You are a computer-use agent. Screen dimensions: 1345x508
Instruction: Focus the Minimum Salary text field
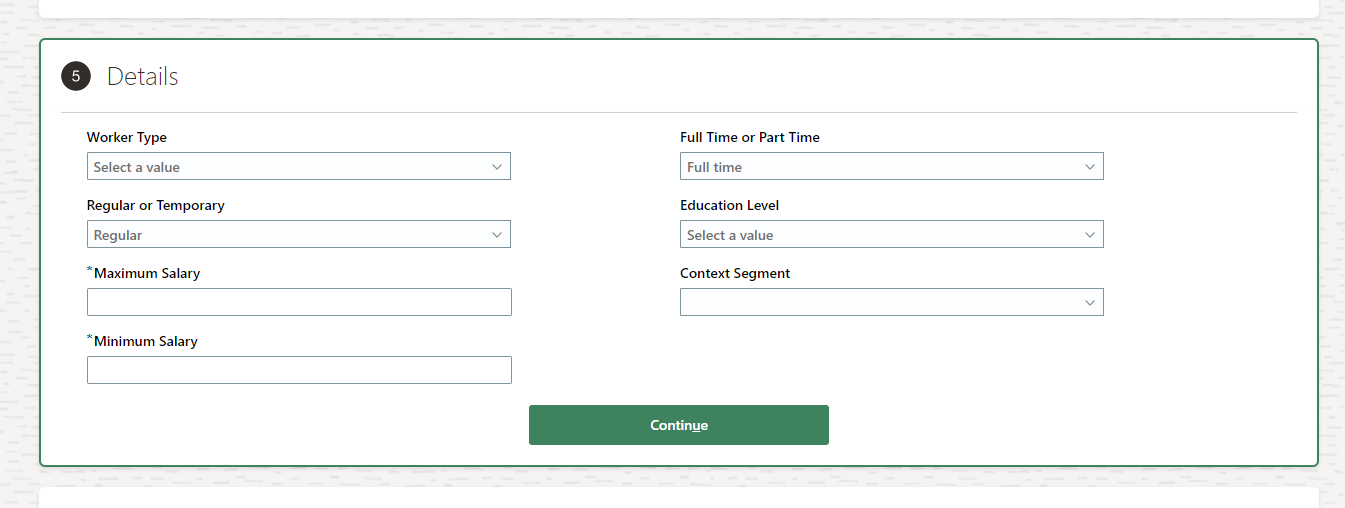[299, 370]
